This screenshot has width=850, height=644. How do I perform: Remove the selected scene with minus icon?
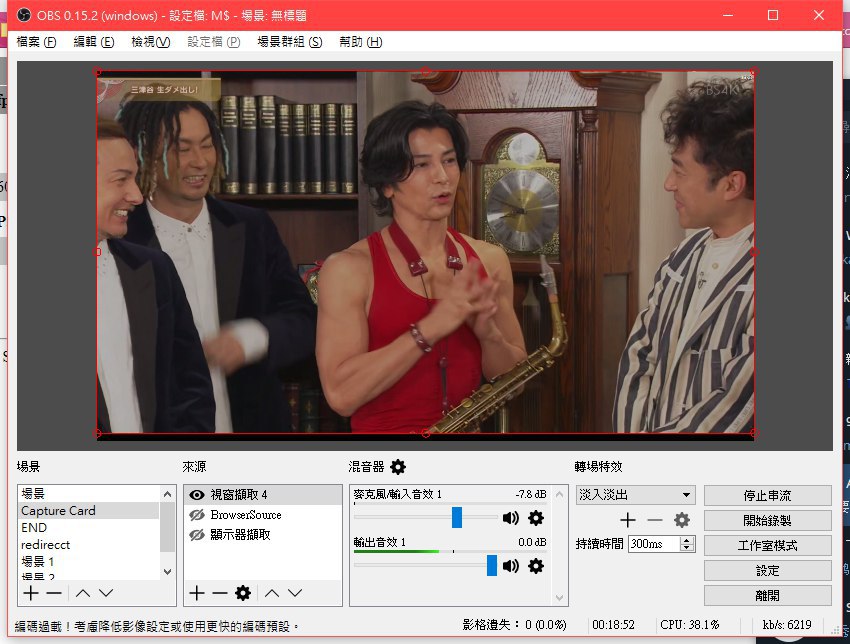(54, 593)
